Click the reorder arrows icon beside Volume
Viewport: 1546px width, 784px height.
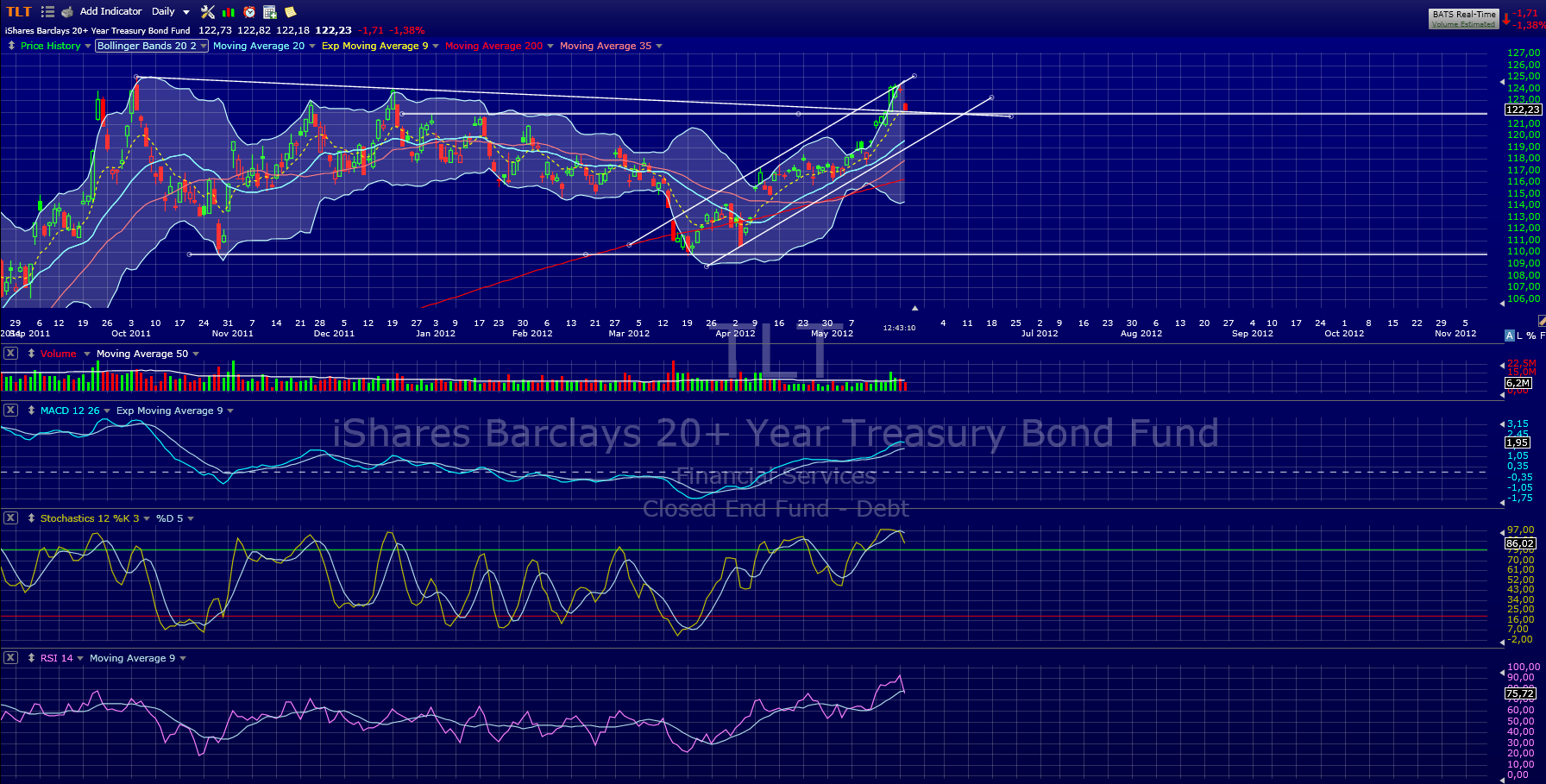[31, 354]
